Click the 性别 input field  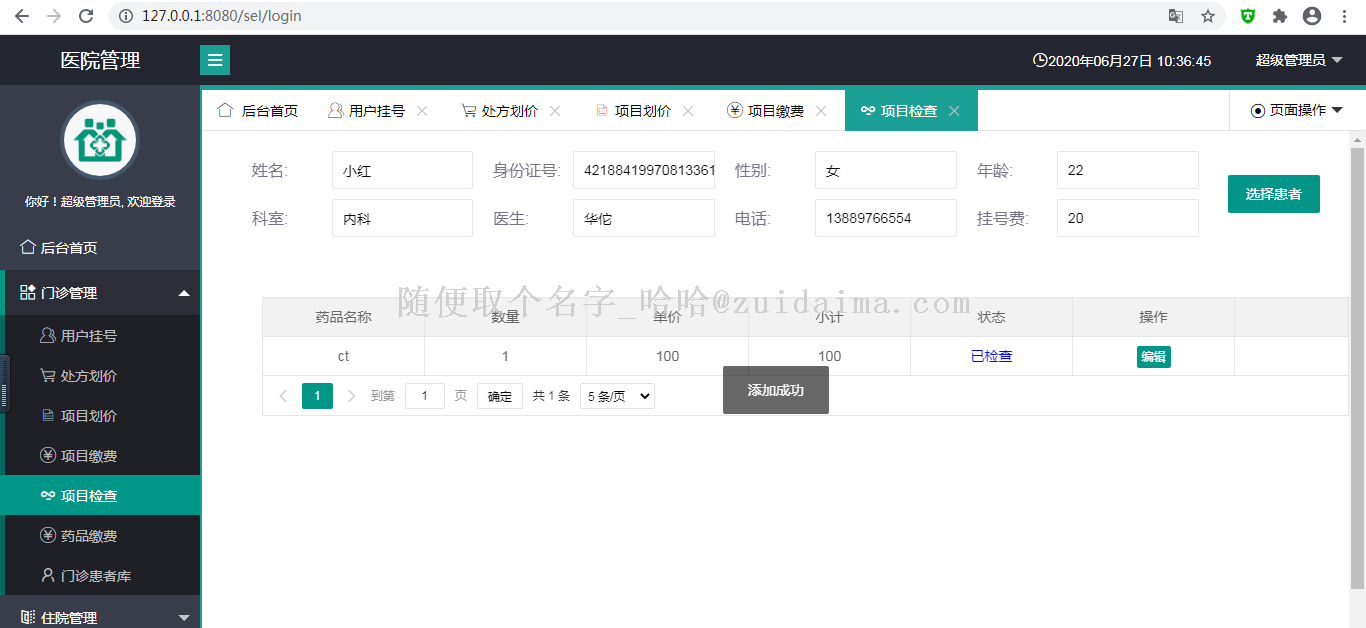(886, 170)
